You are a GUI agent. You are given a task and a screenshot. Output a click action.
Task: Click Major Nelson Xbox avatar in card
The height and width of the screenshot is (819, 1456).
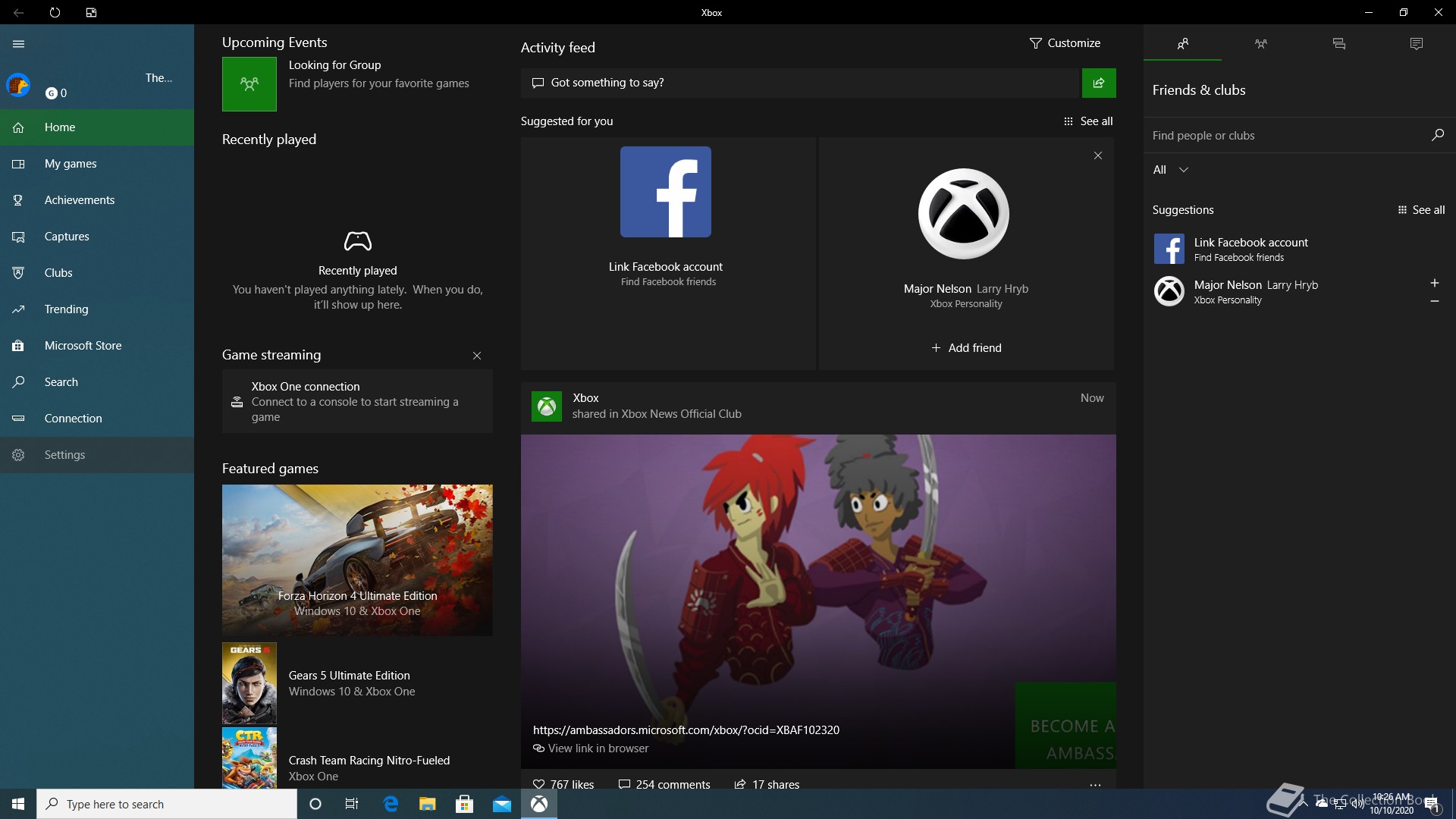click(964, 214)
